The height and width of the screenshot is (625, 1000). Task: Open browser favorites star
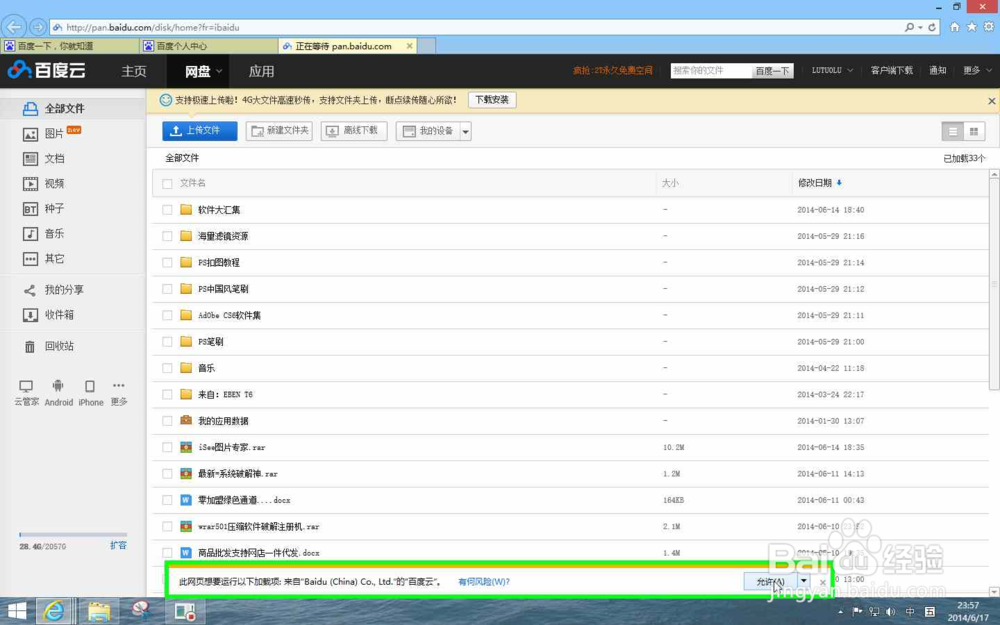point(971,27)
